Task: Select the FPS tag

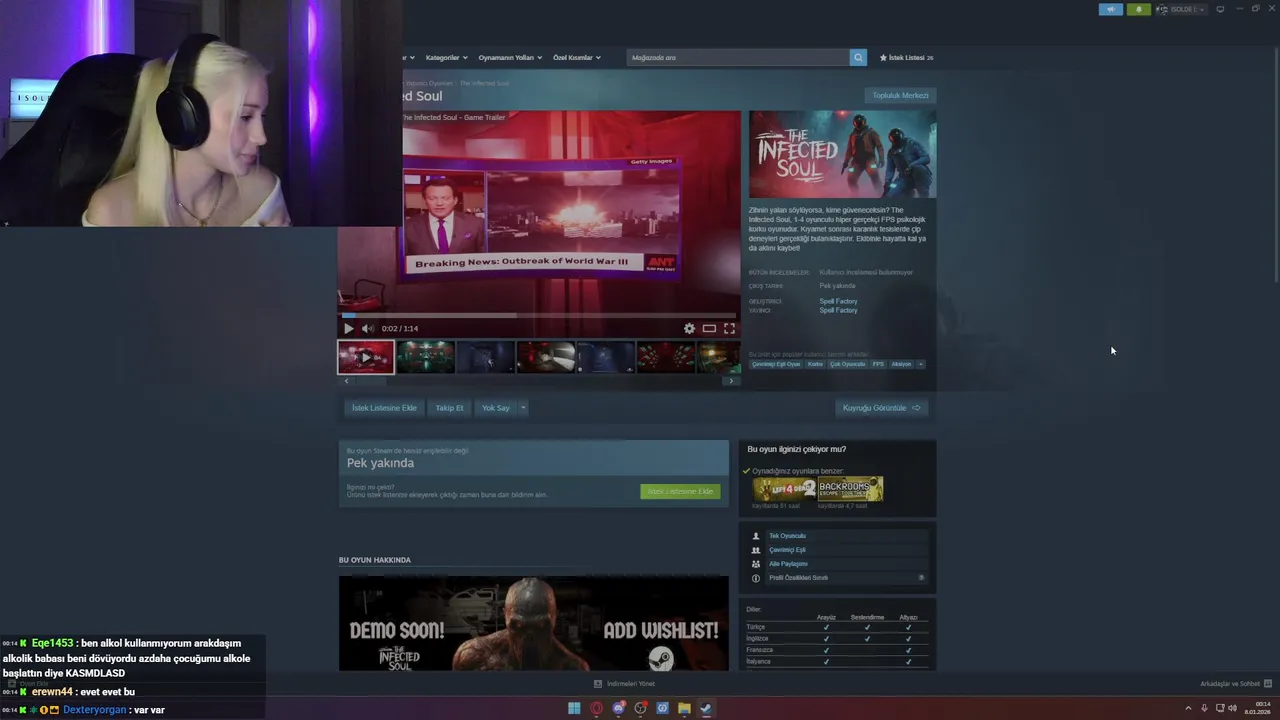Action: [x=878, y=364]
